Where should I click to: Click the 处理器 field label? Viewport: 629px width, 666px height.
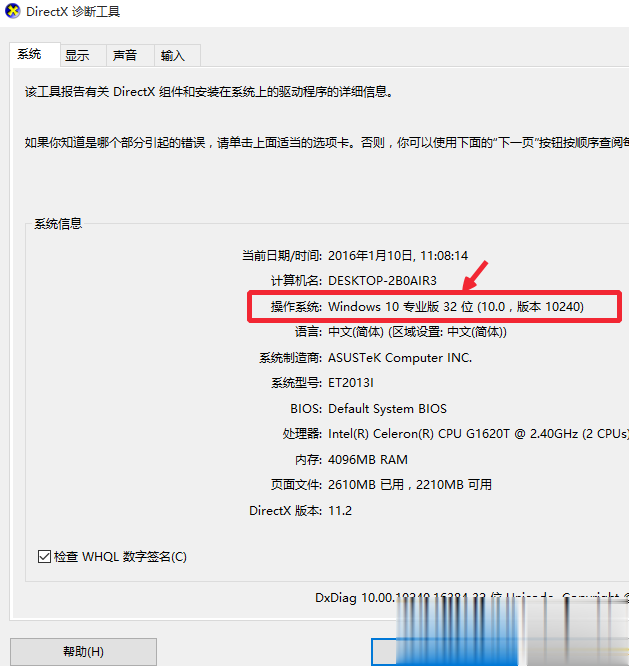302,434
